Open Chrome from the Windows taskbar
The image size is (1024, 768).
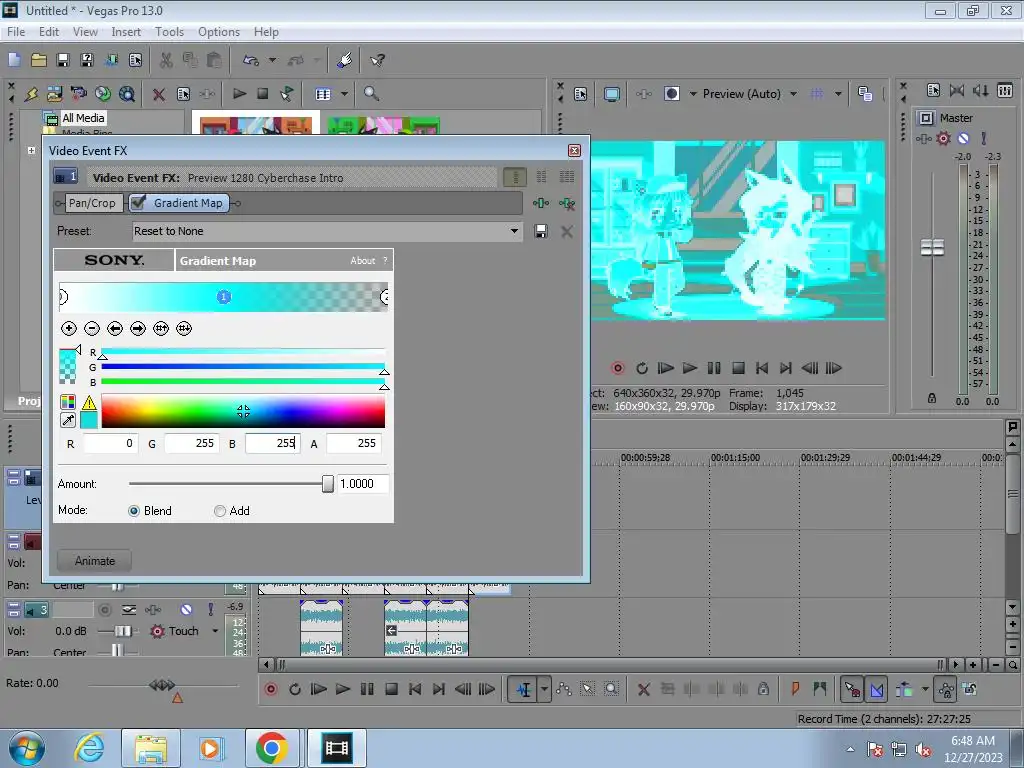click(x=272, y=748)
